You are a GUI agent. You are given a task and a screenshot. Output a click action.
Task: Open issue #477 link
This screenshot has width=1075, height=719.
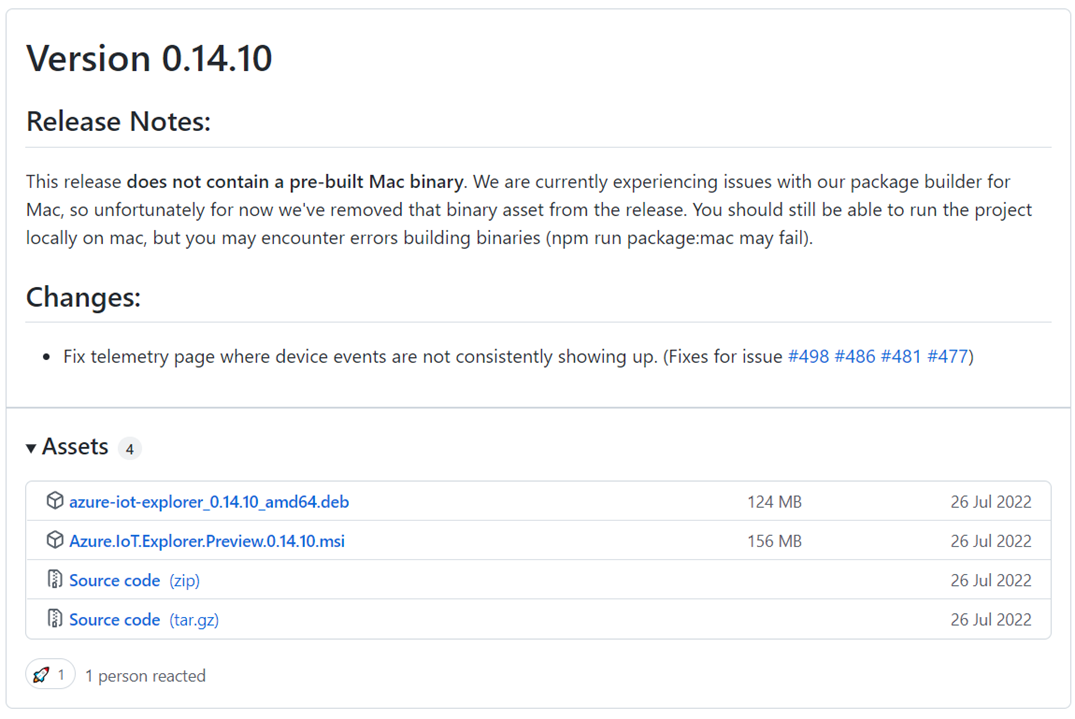[x=947, y=356]
